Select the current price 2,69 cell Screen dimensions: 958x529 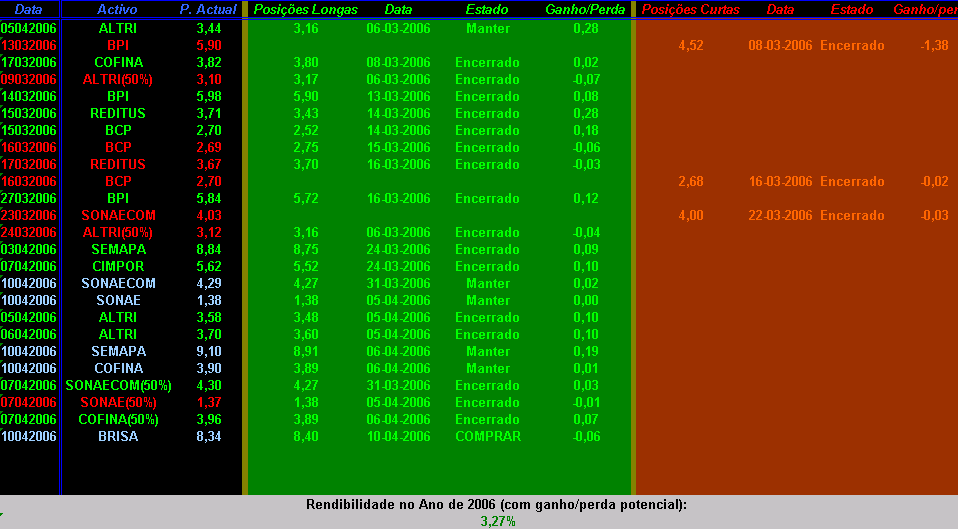click(209, 147)
